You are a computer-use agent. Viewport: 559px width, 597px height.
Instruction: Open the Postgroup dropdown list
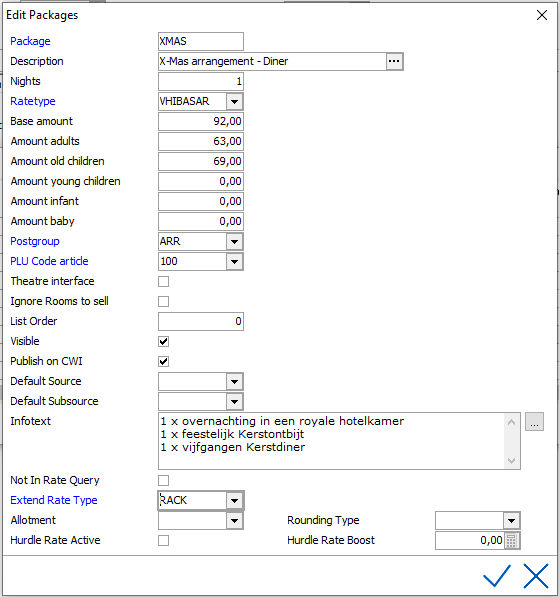click(235, 242)
